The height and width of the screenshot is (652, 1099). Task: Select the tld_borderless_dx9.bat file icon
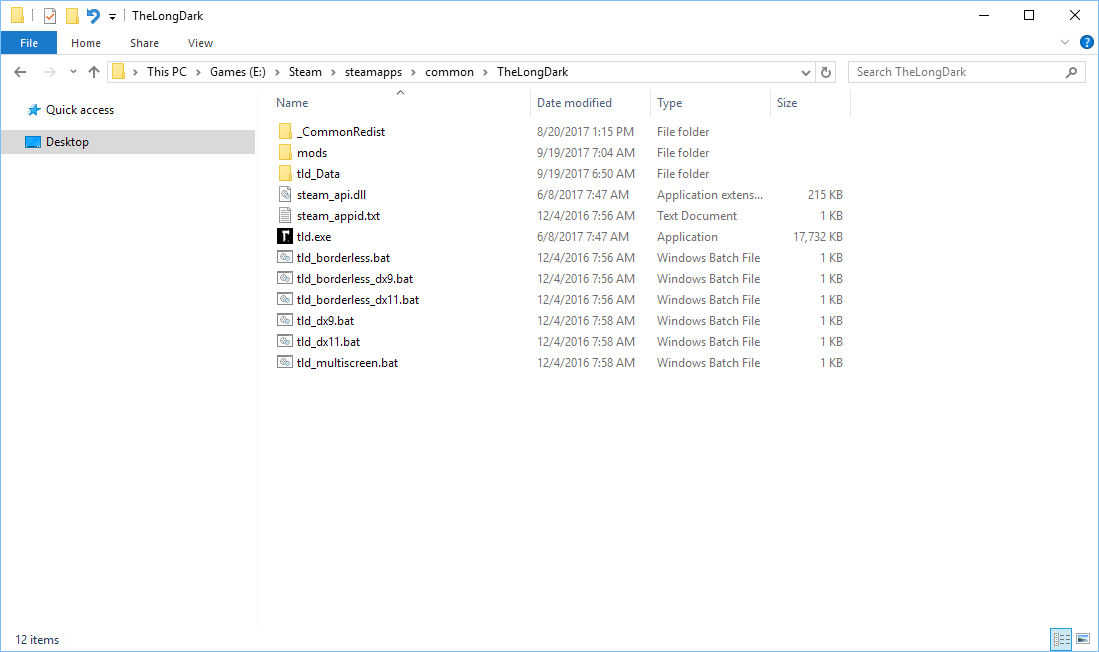point(285,278)
